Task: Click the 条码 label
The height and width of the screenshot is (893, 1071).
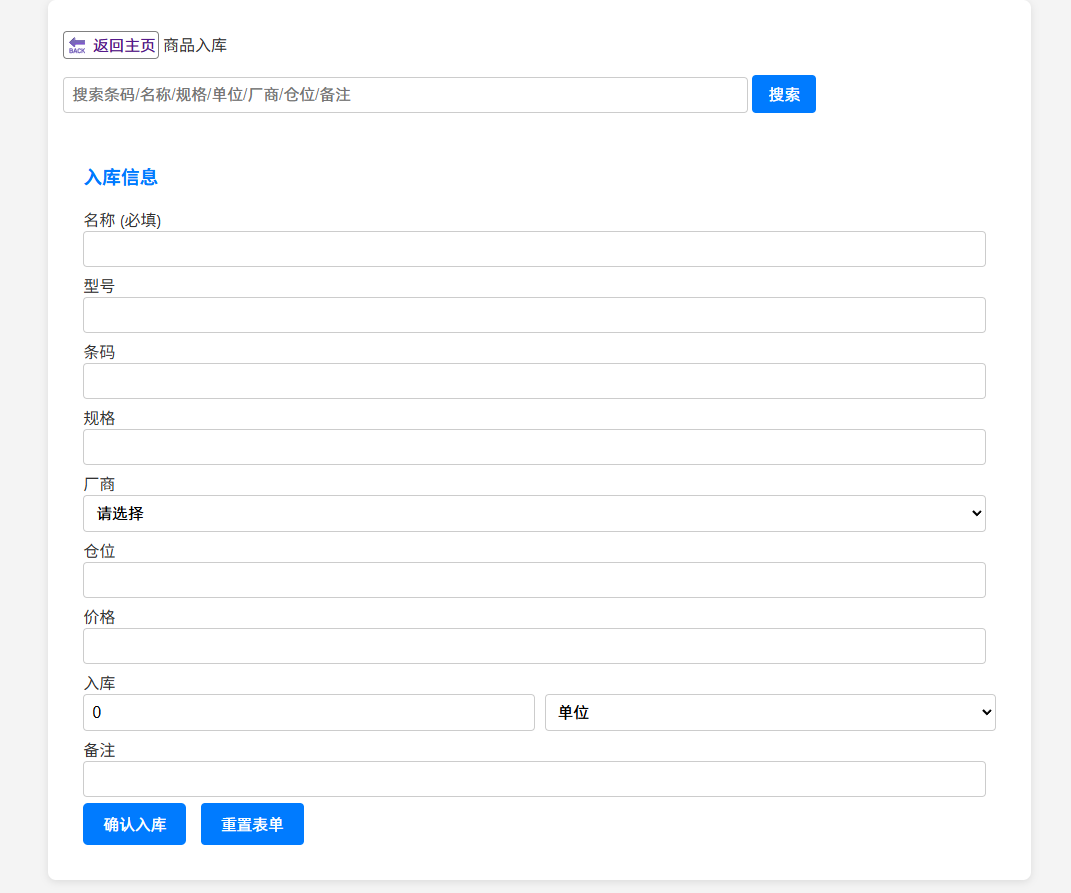Action: tap(99, 352)
